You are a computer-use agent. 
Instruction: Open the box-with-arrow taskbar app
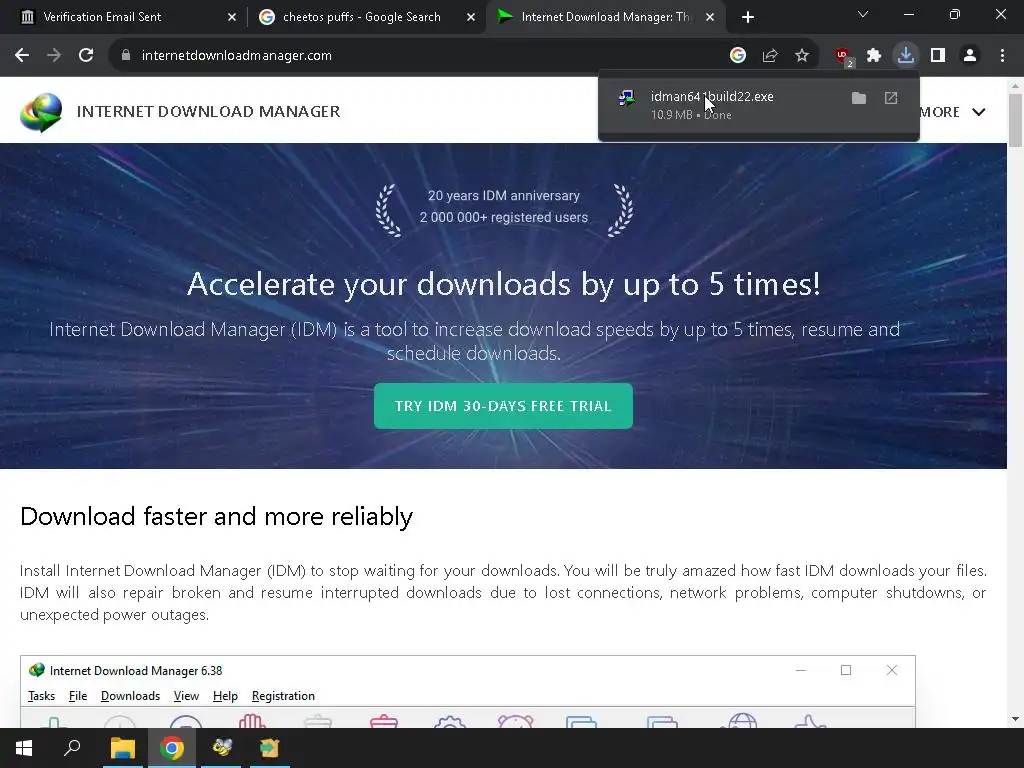pyautogui.click(x=270, y=748)
